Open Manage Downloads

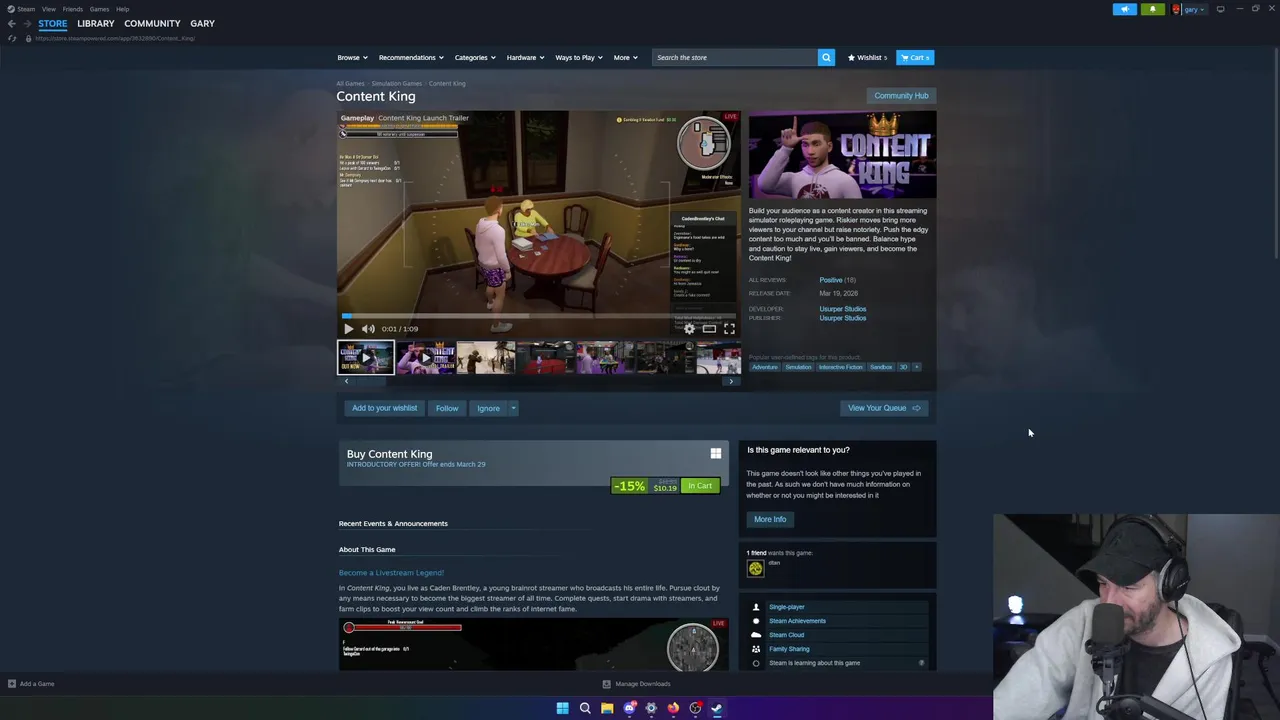pos(636,684)
